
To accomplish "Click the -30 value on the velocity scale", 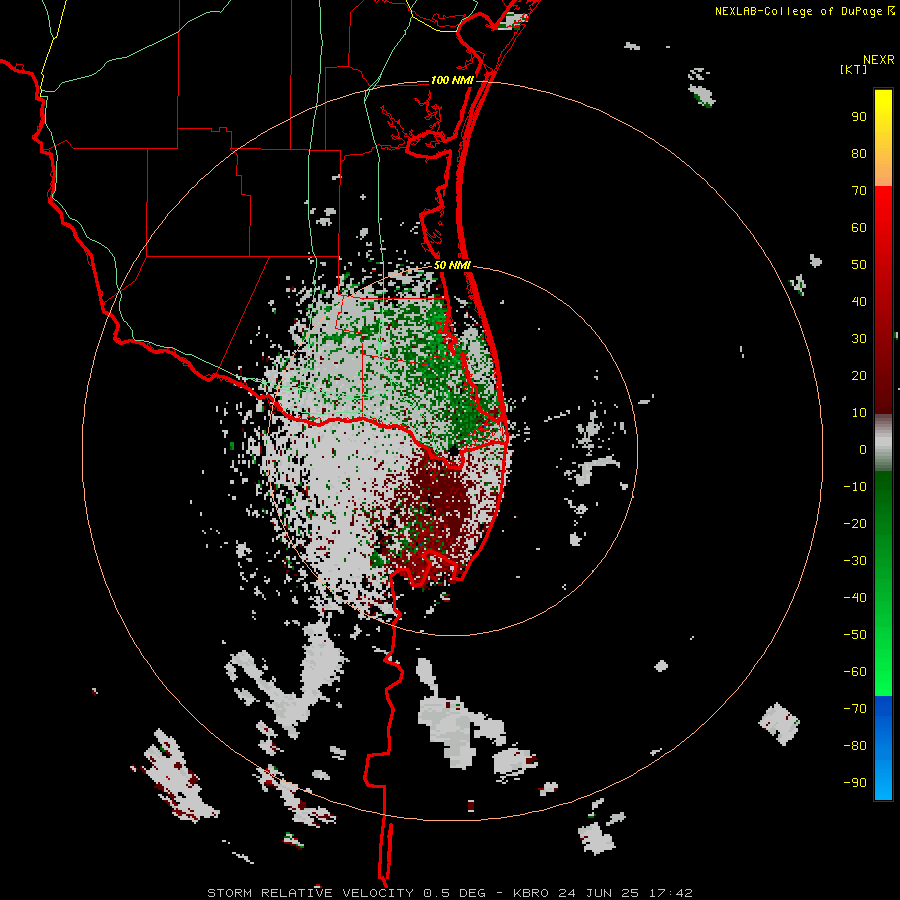I will [x=855, y=561].
